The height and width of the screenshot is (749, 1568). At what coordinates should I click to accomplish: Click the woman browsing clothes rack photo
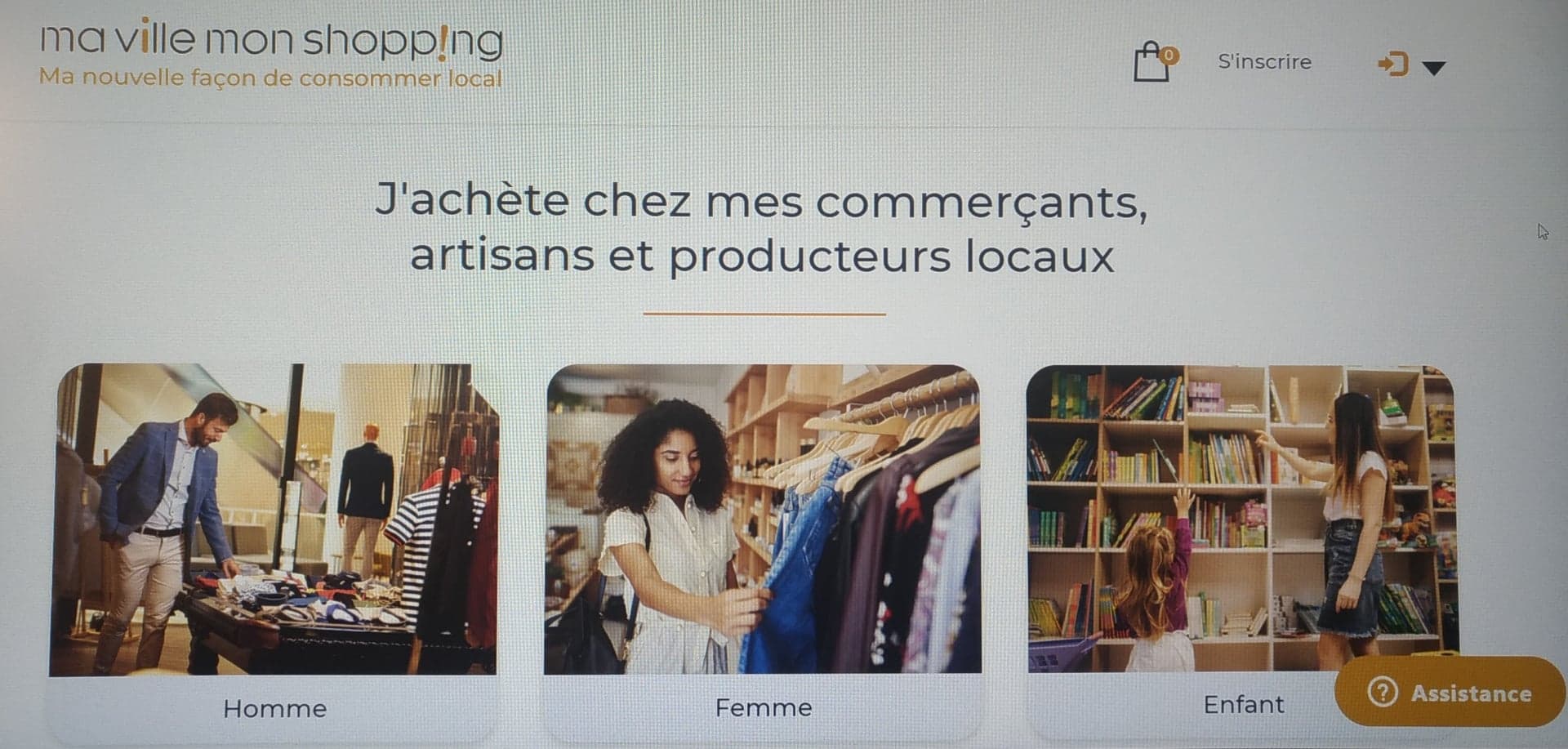coord(763,519)
